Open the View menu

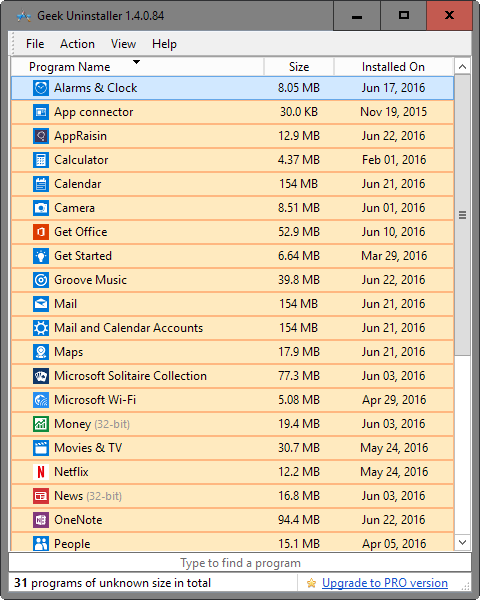123,44
